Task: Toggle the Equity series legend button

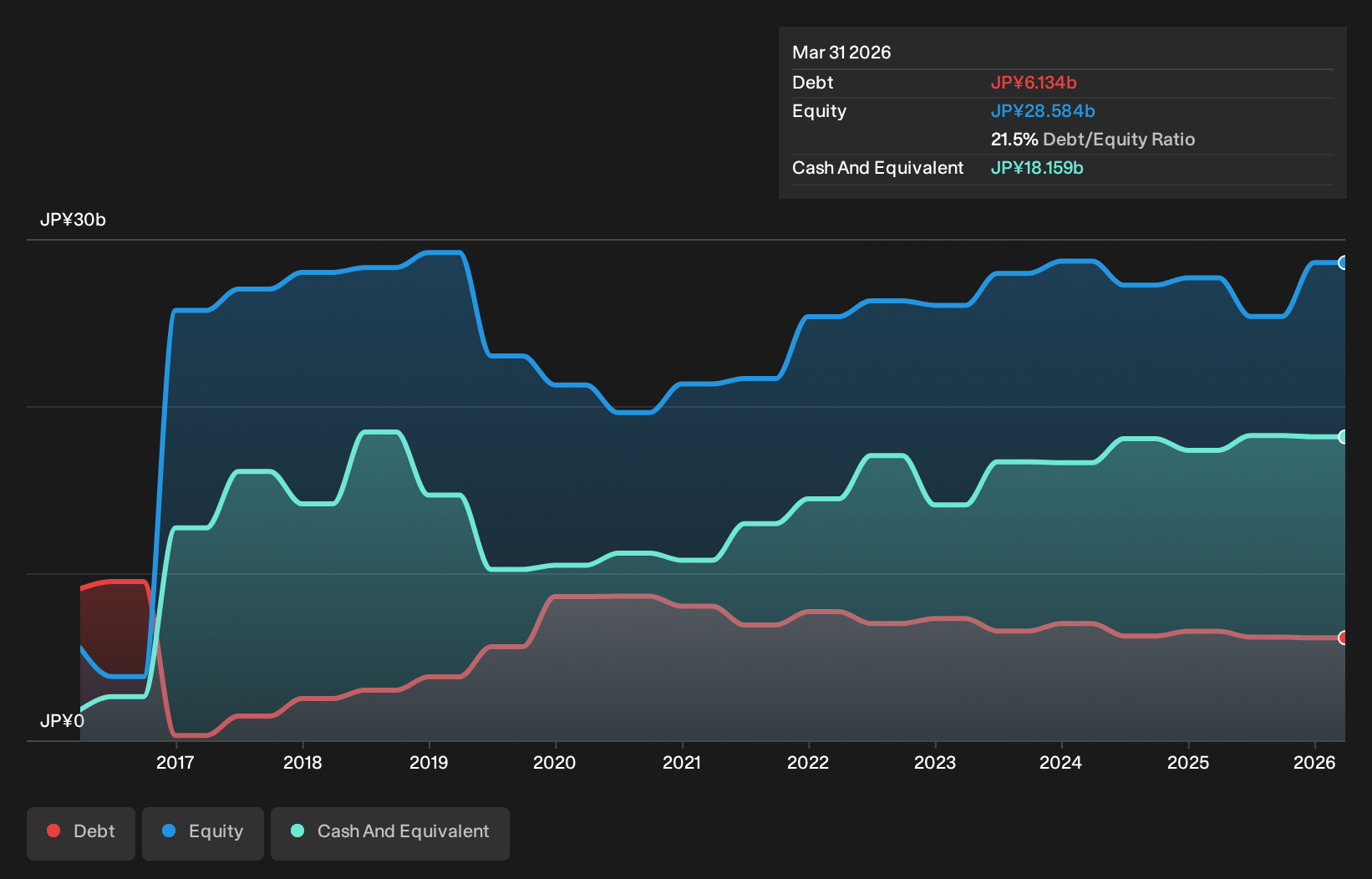Action: tap(203, 833)
